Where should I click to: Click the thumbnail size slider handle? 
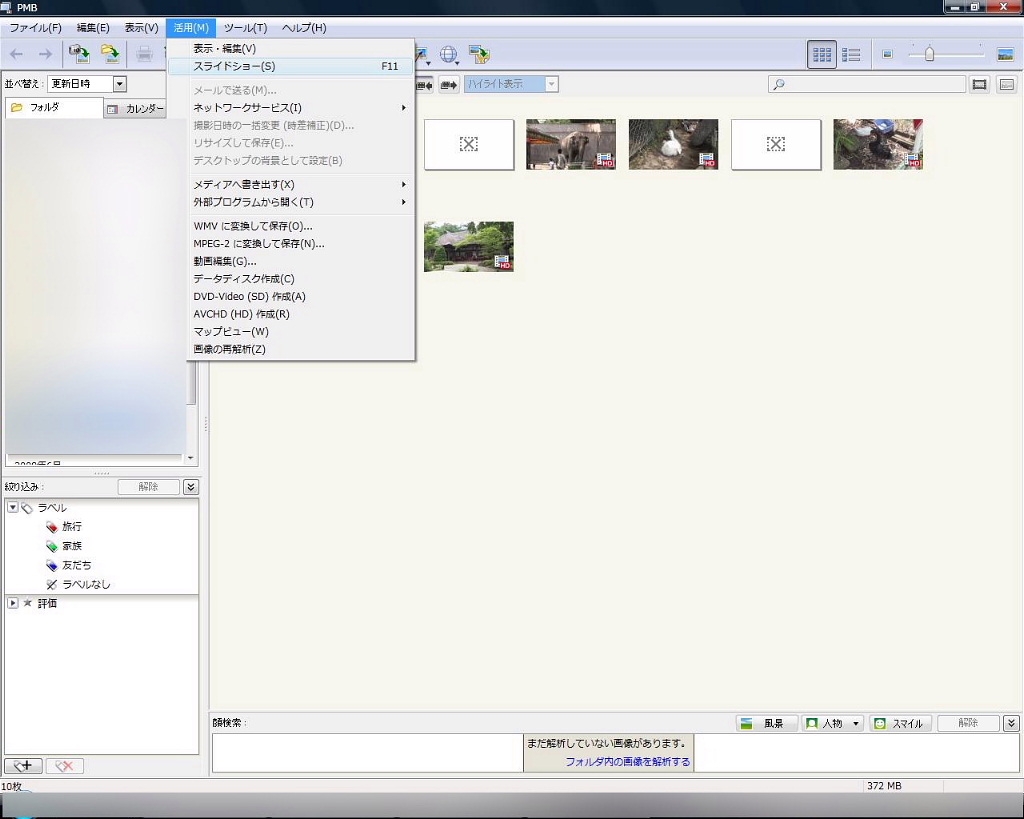click(929, 54)
